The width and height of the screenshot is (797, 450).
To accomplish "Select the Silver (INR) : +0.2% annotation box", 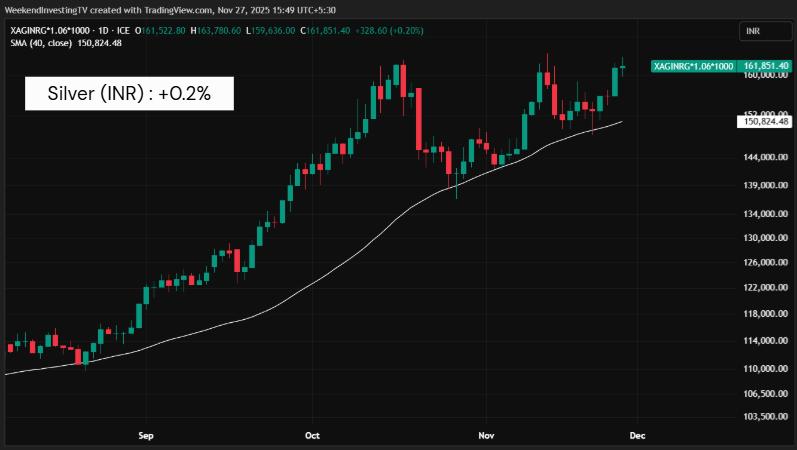I will [x=128, y=93].
